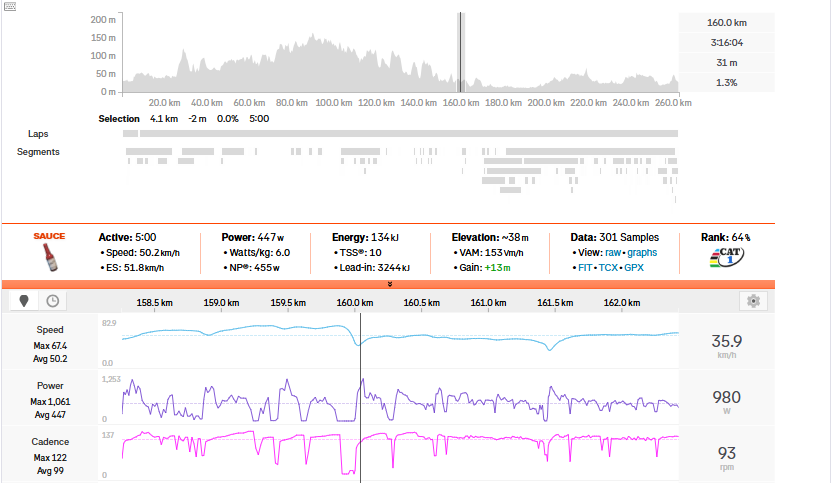Click the Speed chart label

(50, 329)
